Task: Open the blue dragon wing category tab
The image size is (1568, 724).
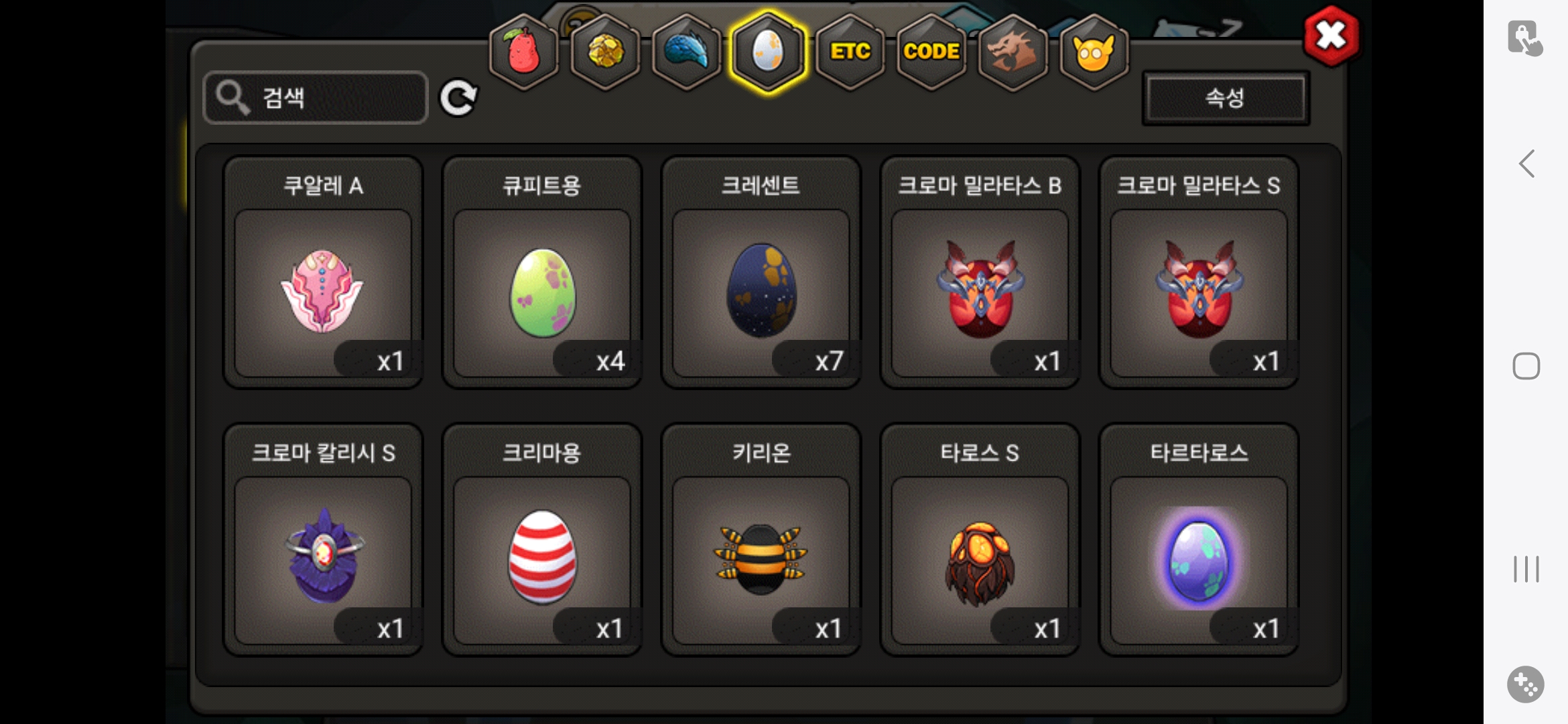Action: (686, 52)
